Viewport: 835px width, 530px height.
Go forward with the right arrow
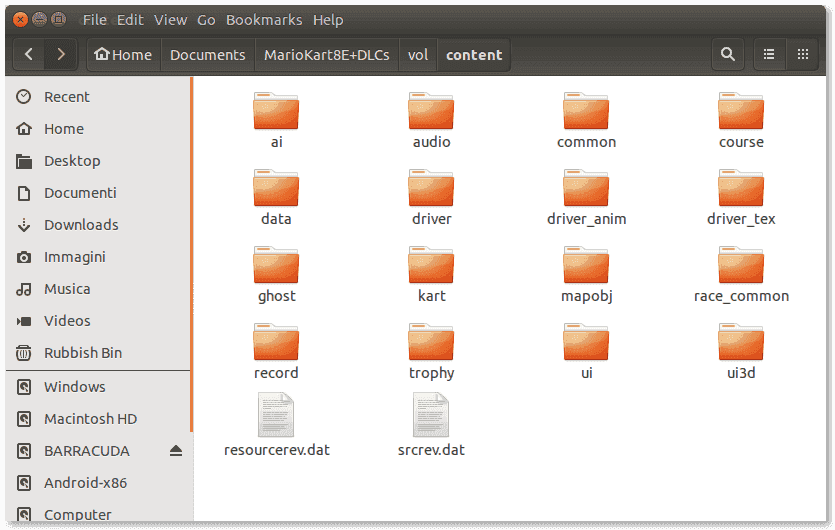(x=61, y=54)
